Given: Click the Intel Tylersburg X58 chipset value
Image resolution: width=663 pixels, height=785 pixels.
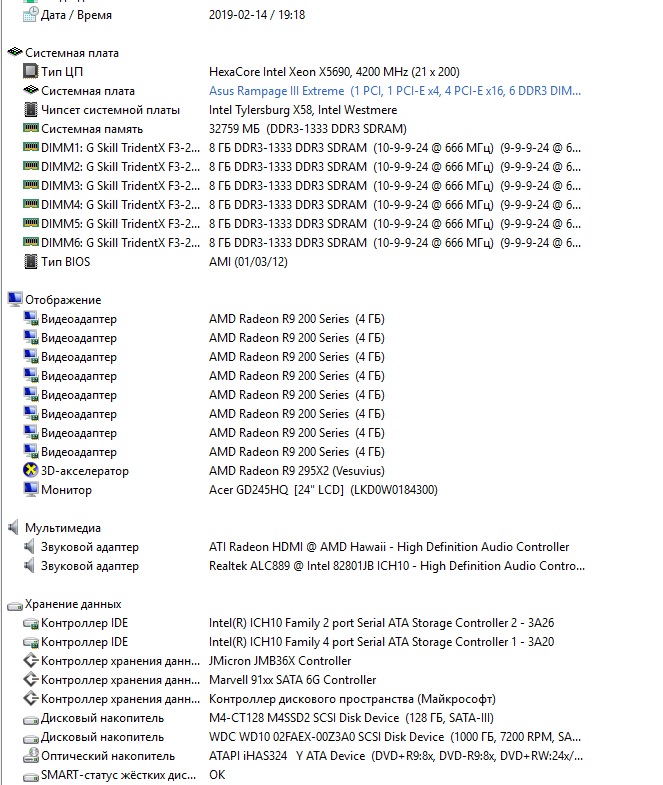Looking at the screenshot, I should (303, 110).
